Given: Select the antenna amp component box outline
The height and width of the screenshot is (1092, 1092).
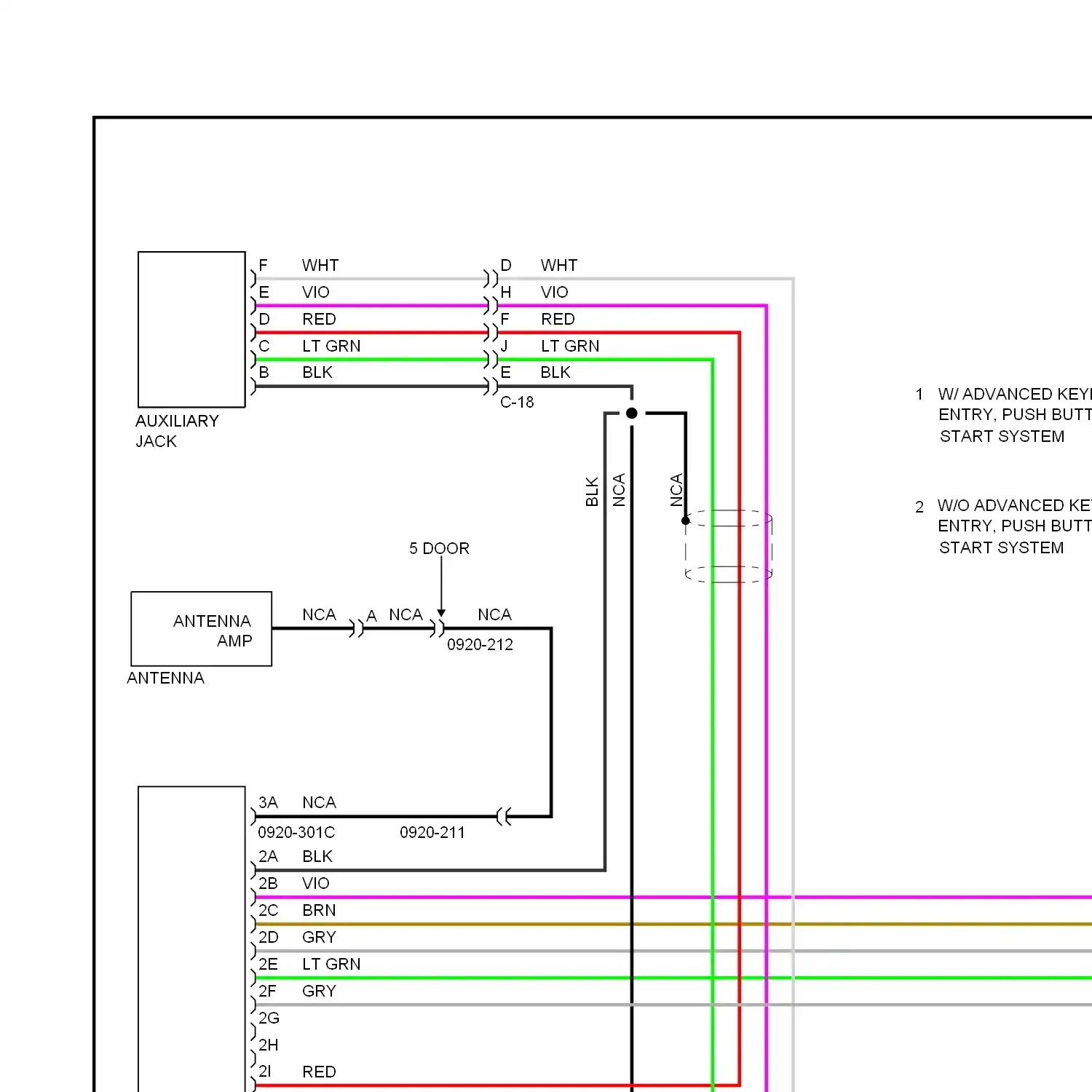Looking at the screenshot, I should [202, 629].
